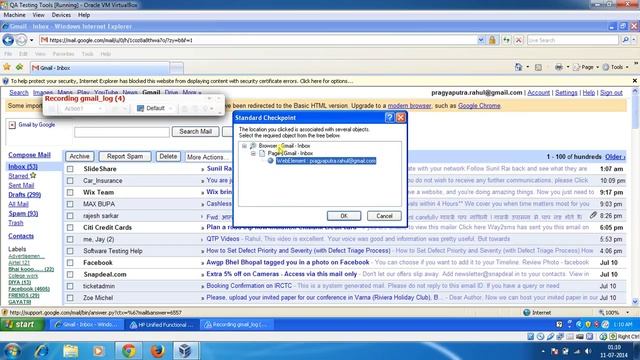Click Delete button in Gmail

point(168,156)
